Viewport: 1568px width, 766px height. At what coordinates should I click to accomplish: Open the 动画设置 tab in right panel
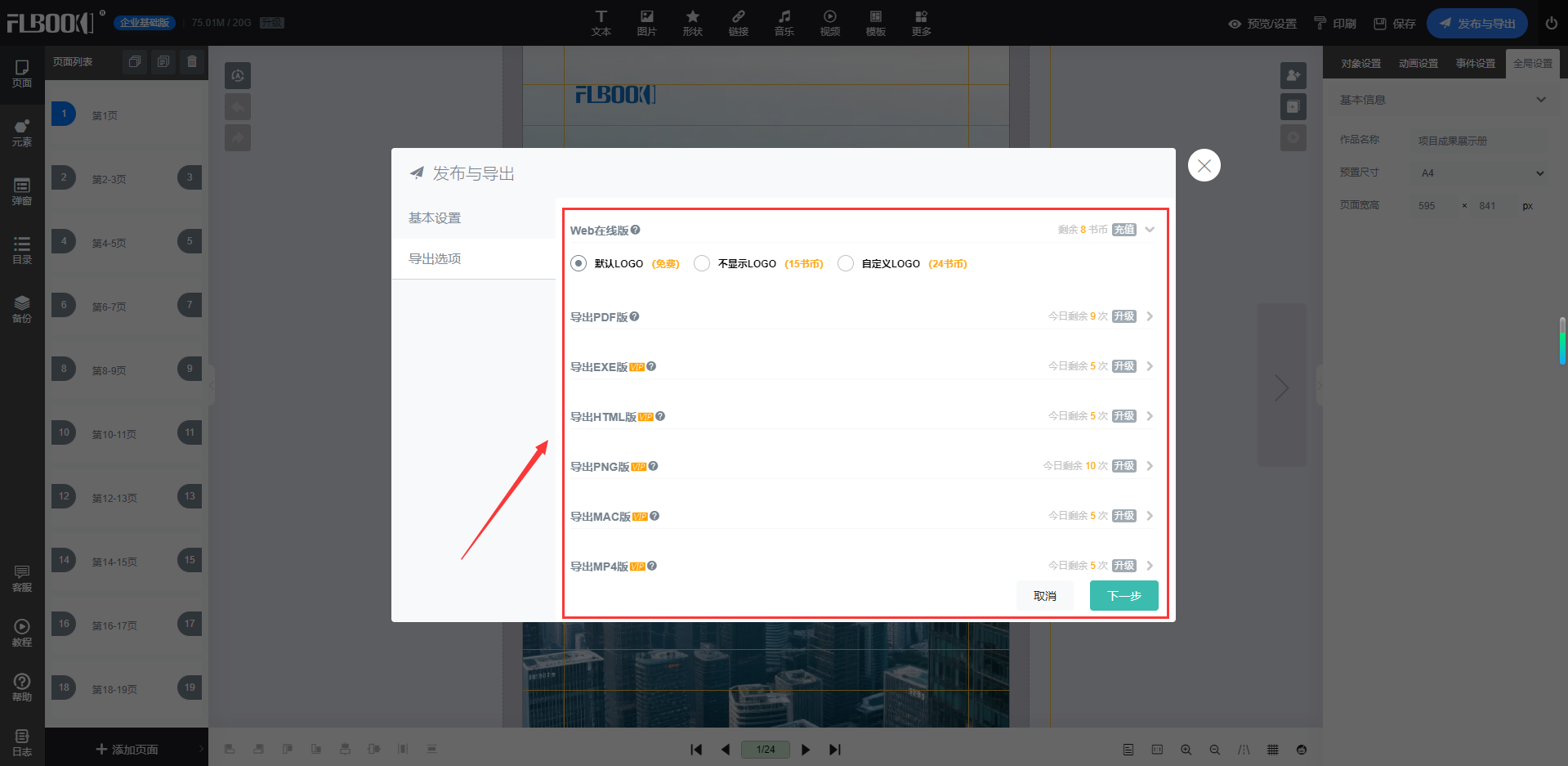(x=1418, y=64)
